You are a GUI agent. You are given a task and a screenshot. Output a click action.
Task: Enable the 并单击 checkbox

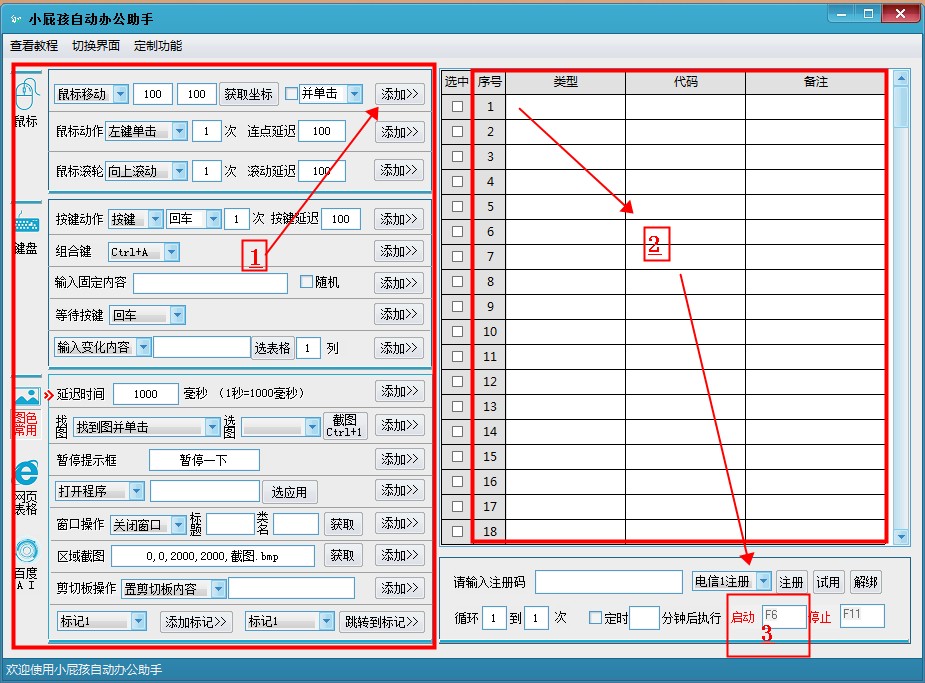click(291, 94)
